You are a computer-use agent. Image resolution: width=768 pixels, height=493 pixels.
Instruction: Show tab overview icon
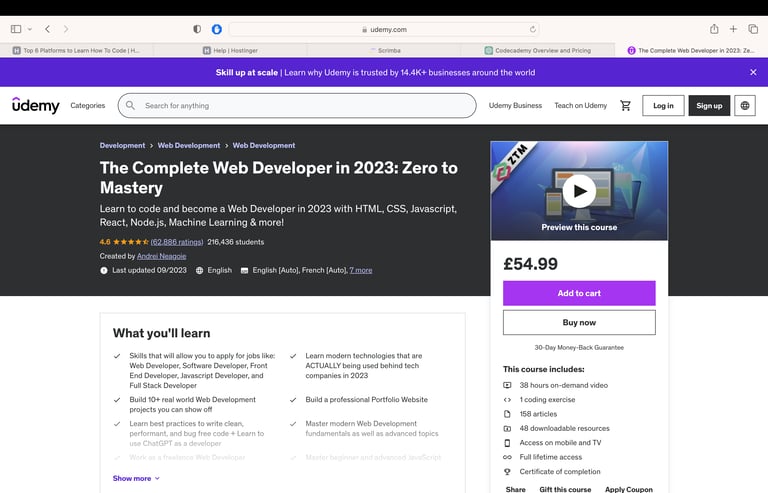[x=753, y=29]
